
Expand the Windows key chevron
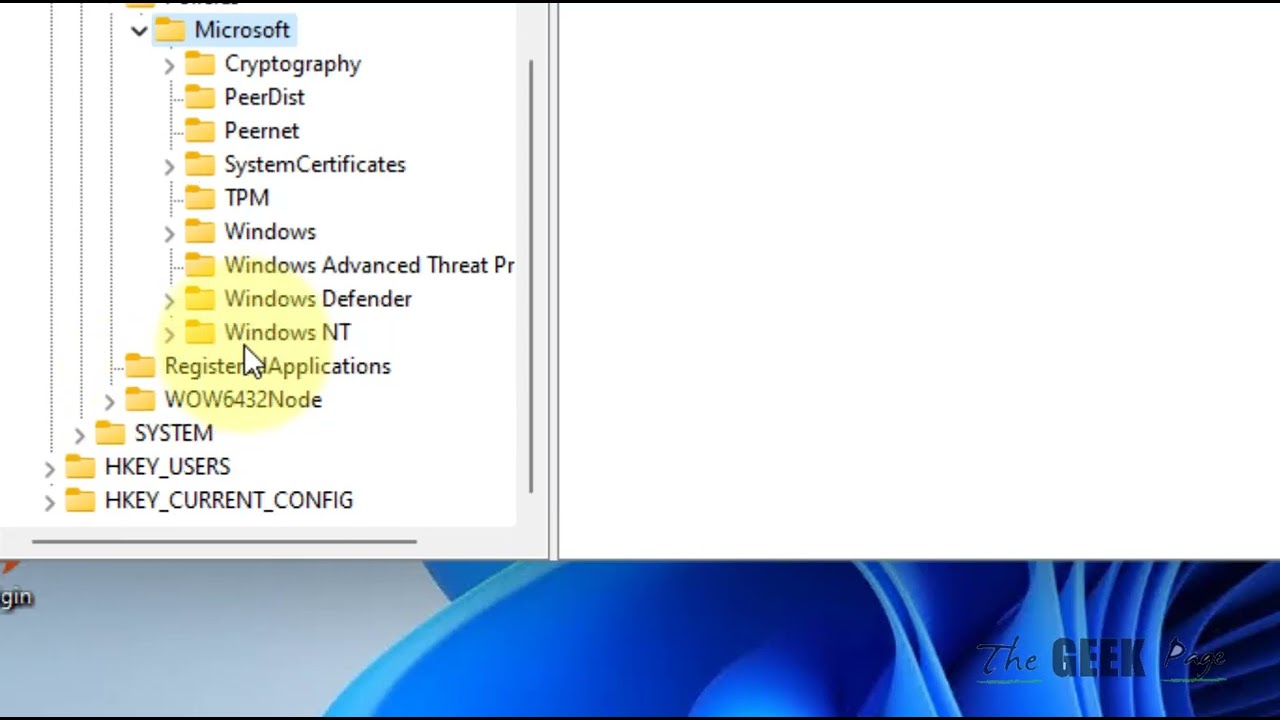click(x=169, y=233)
